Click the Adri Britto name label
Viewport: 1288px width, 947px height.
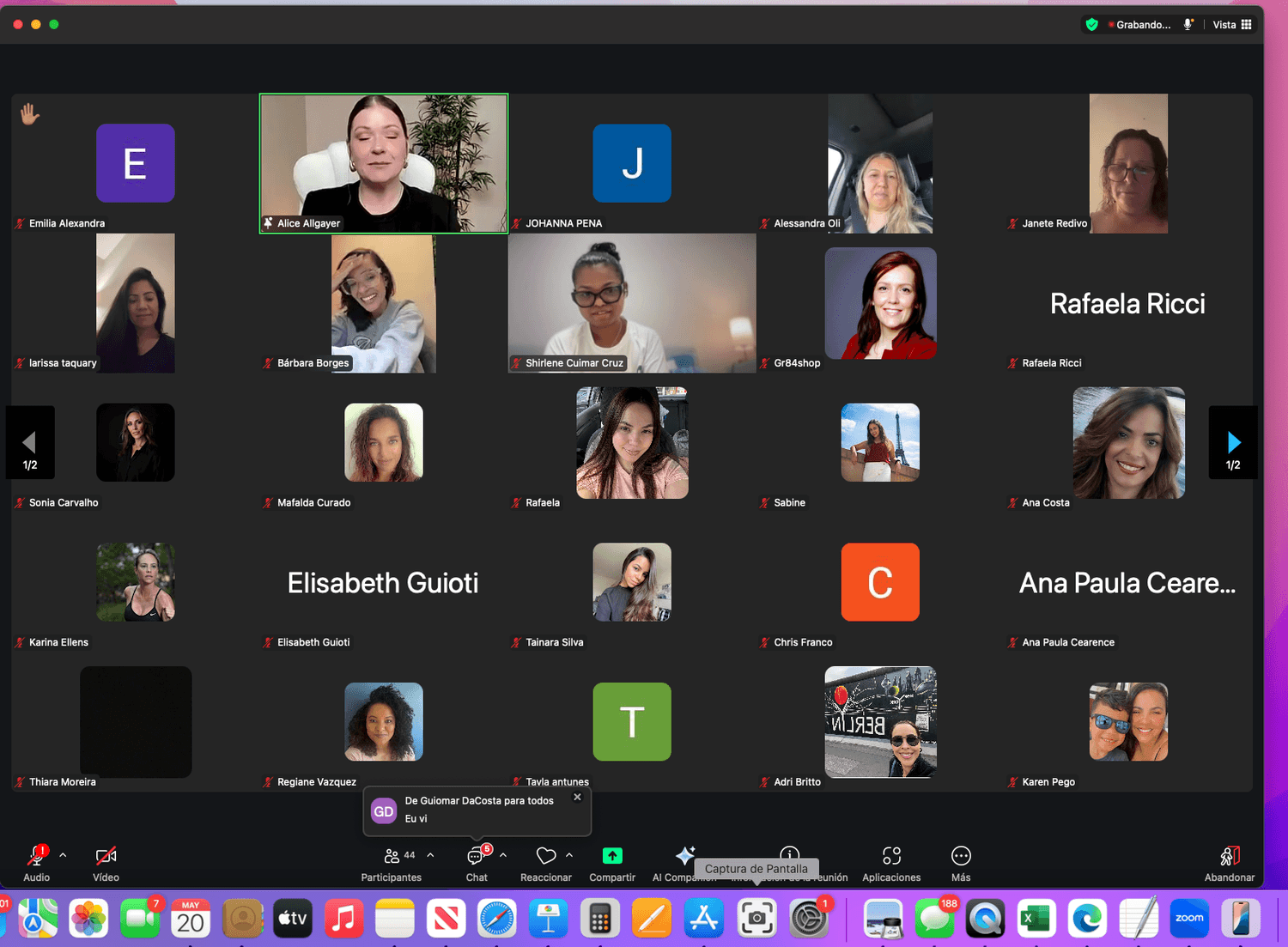797,782
